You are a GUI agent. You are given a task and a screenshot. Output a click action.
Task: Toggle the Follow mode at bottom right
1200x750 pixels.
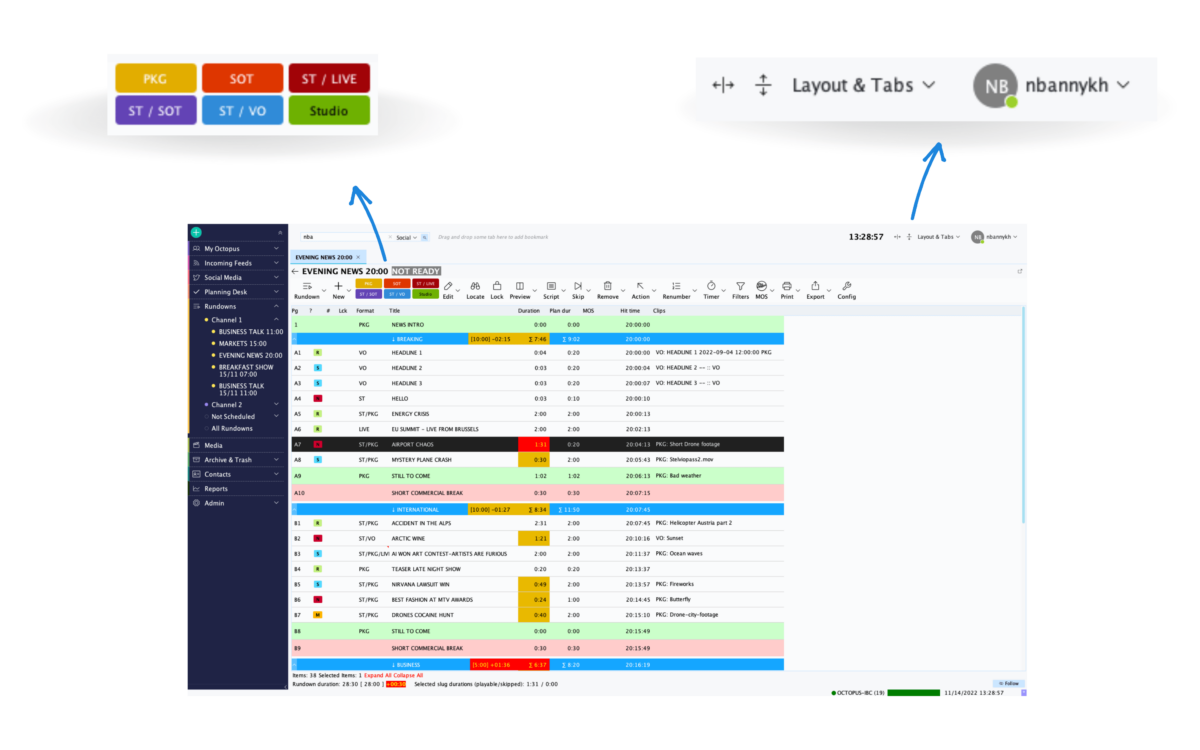point(1009,683)
